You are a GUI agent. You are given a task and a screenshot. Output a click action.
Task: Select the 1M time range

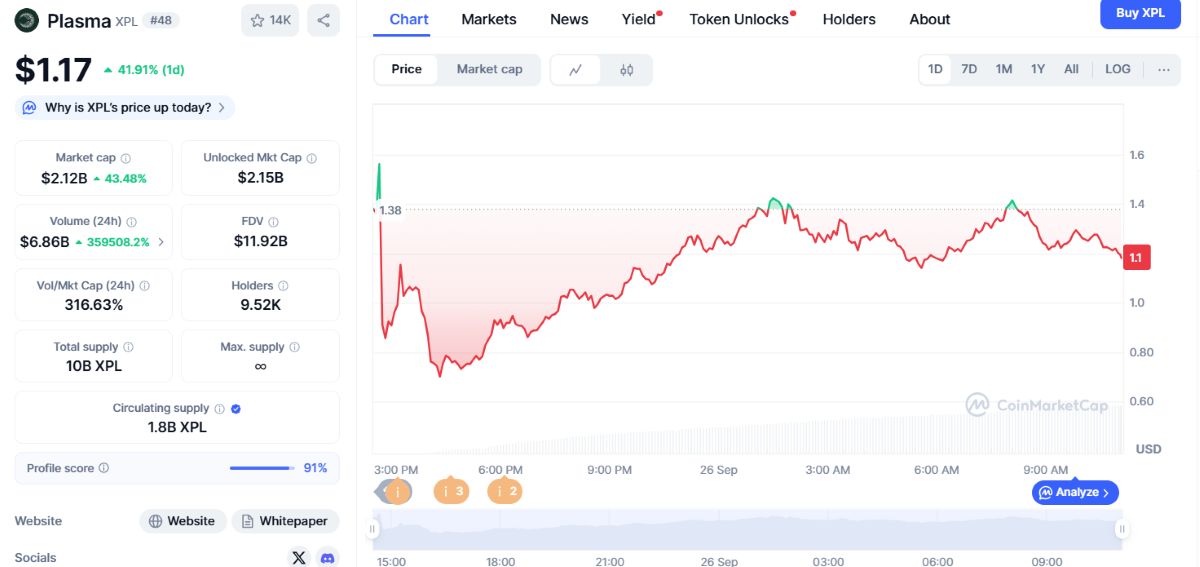point(1004,69)
